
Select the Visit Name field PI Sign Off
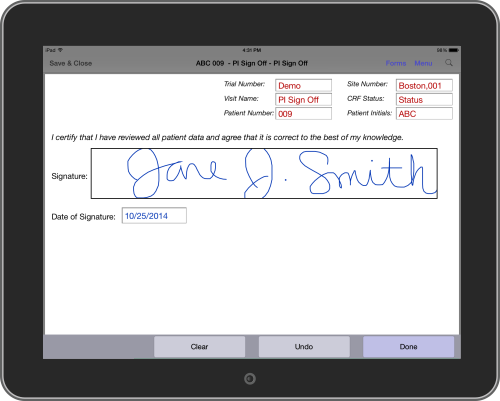303,99
